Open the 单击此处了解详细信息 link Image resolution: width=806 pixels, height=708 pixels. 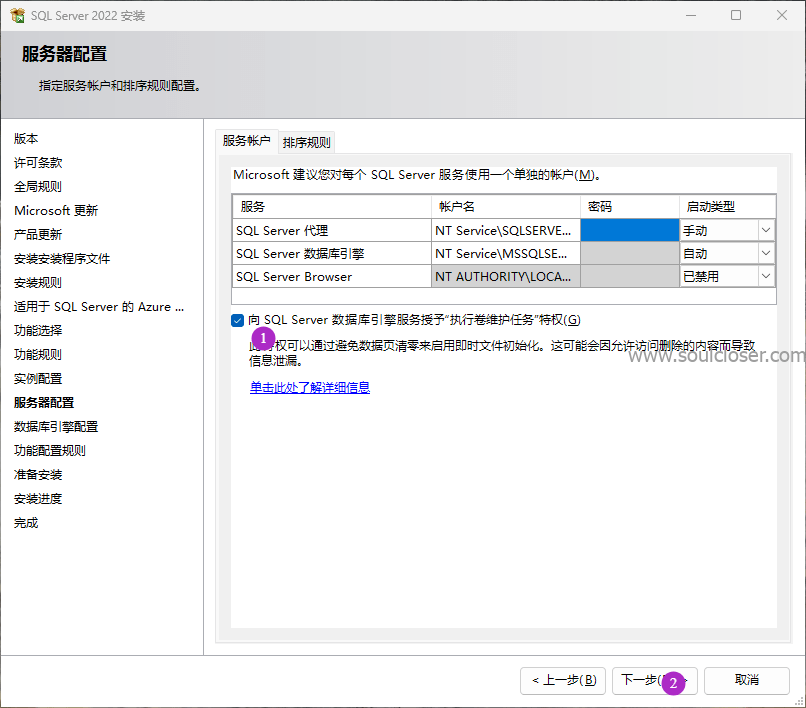309,387
